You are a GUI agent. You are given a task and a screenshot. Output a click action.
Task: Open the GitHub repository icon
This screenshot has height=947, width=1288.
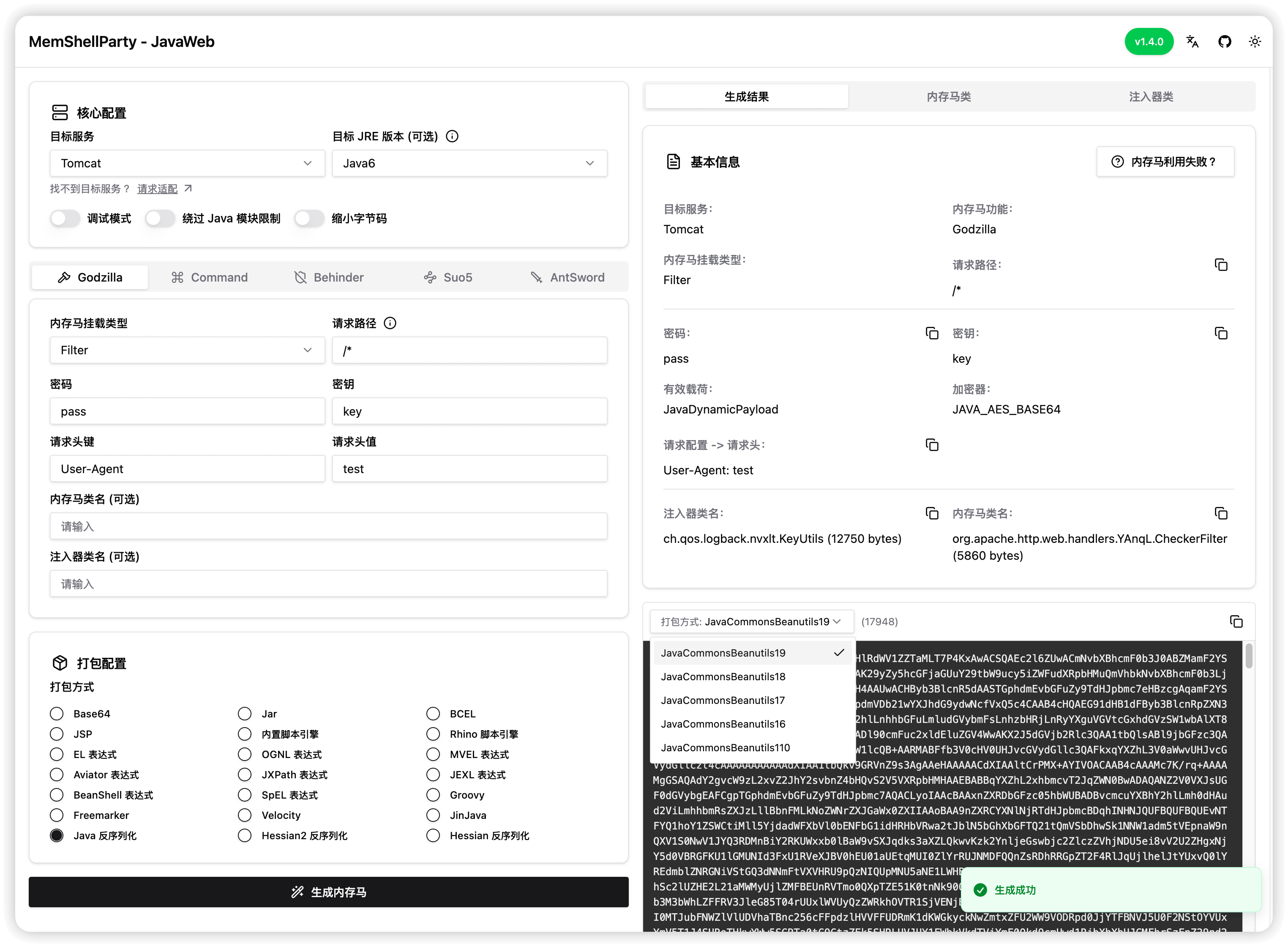pos(1224,42)
